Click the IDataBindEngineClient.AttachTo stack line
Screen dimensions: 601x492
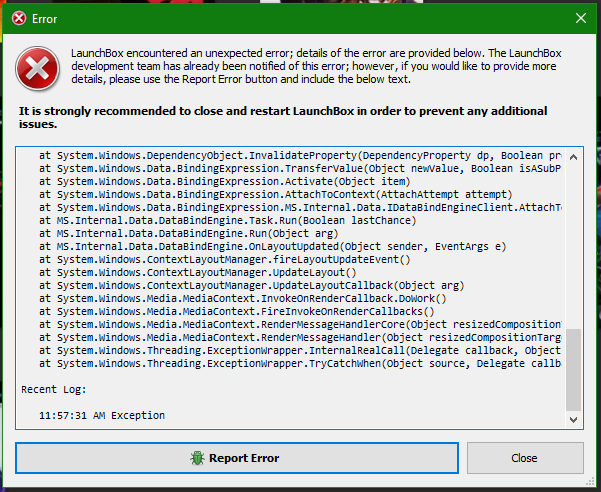tap(300, 208)
